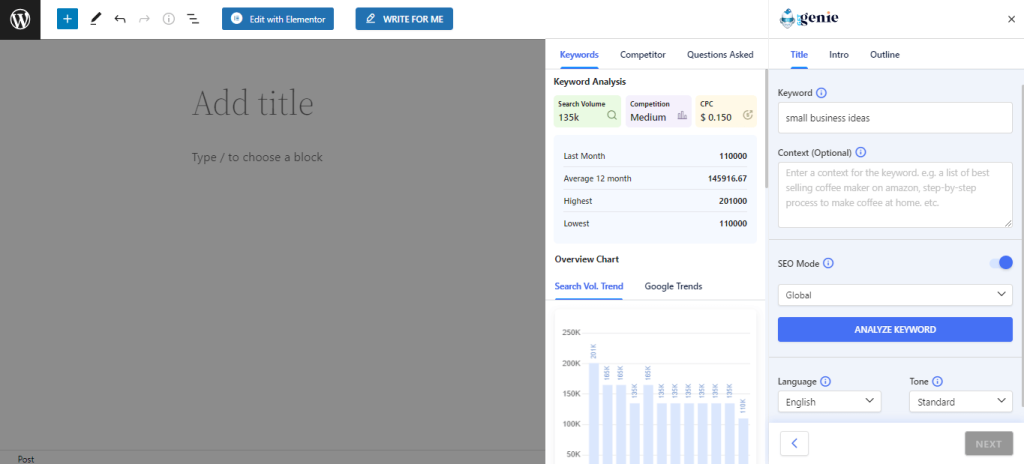Open the Questions Asked tab
Screen dimensions: 1024x464
[720, 55]
